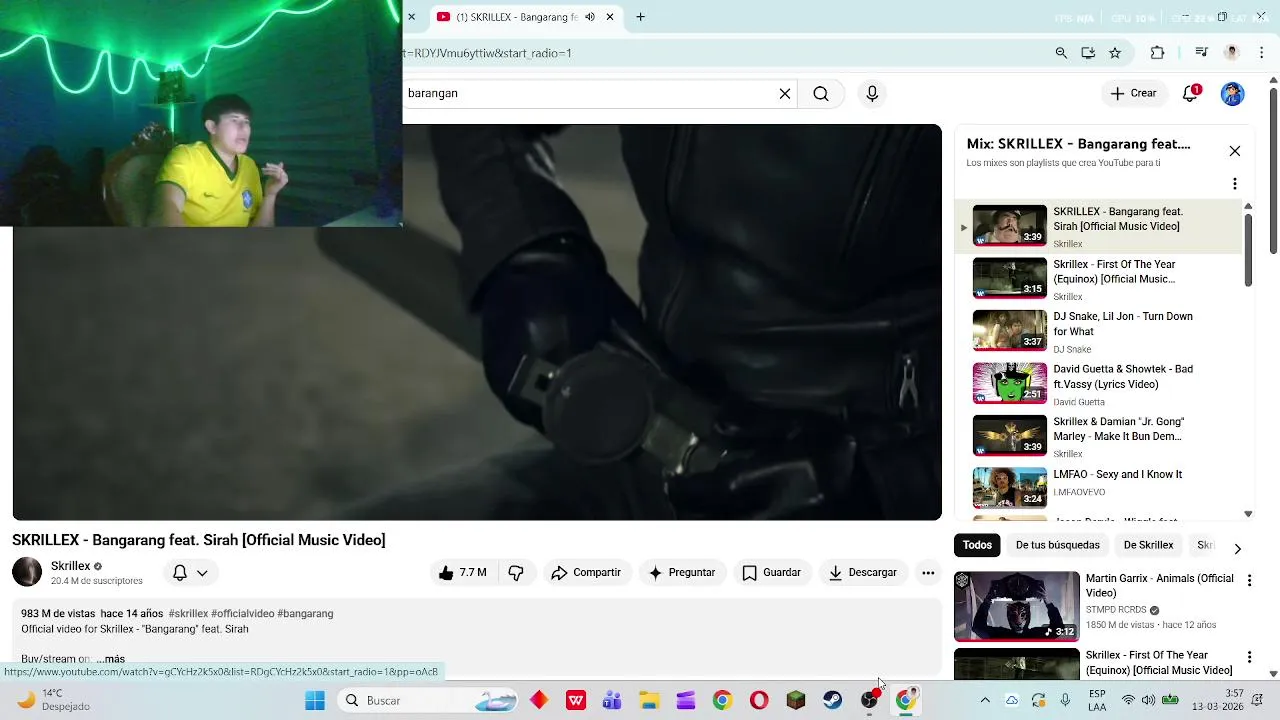This screenshot has width=1280, height=720.
Task: Bookmark this page with star
Action: [x=1115, y=53]
